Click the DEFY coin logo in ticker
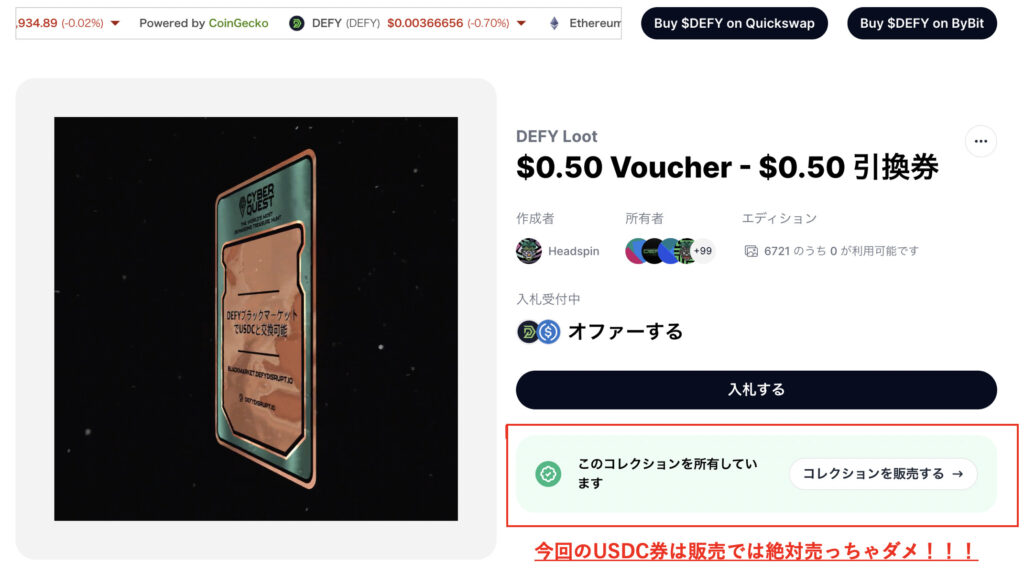 [x=296, y=24]
